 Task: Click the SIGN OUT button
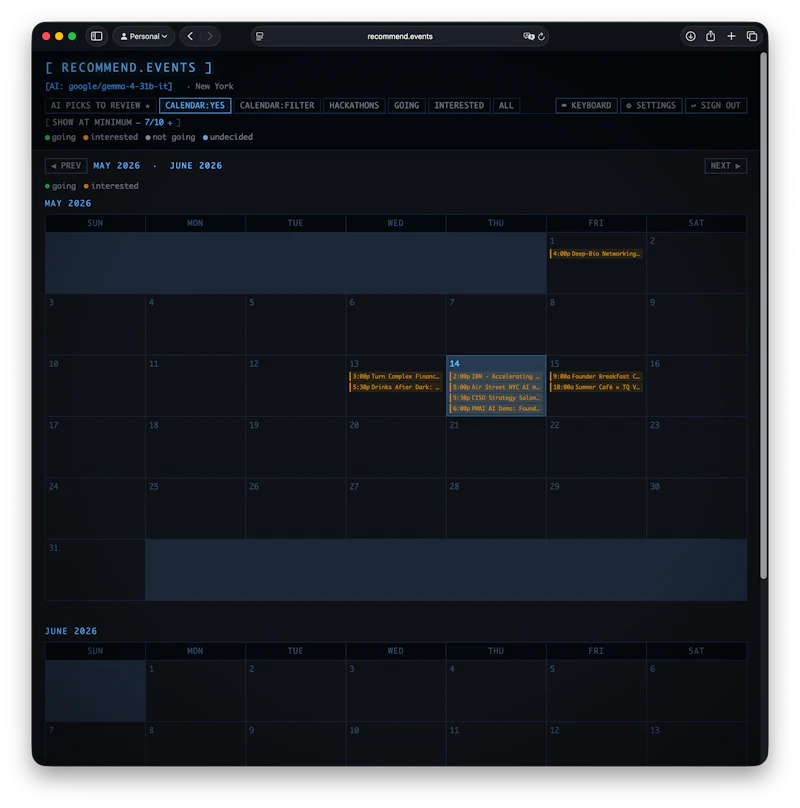(715, 106)
